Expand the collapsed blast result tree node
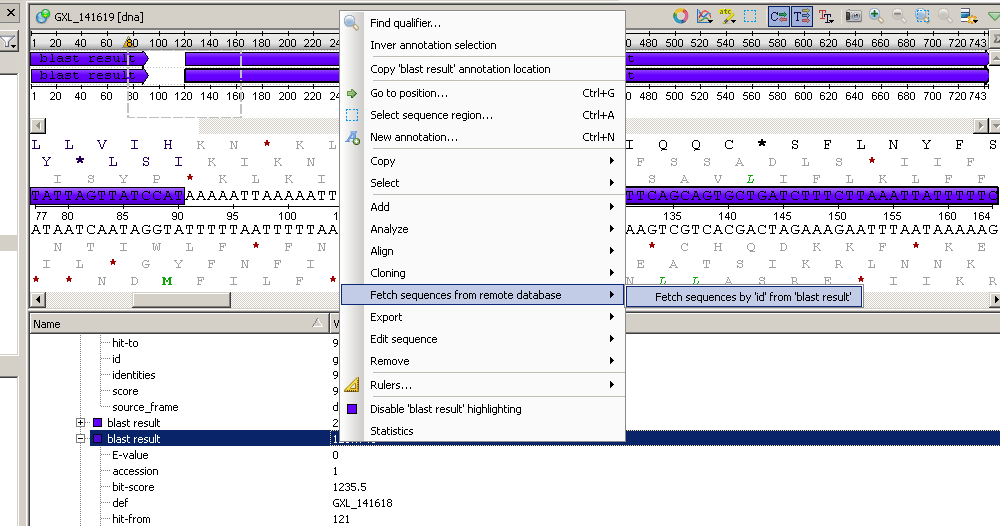 [81, 423]
